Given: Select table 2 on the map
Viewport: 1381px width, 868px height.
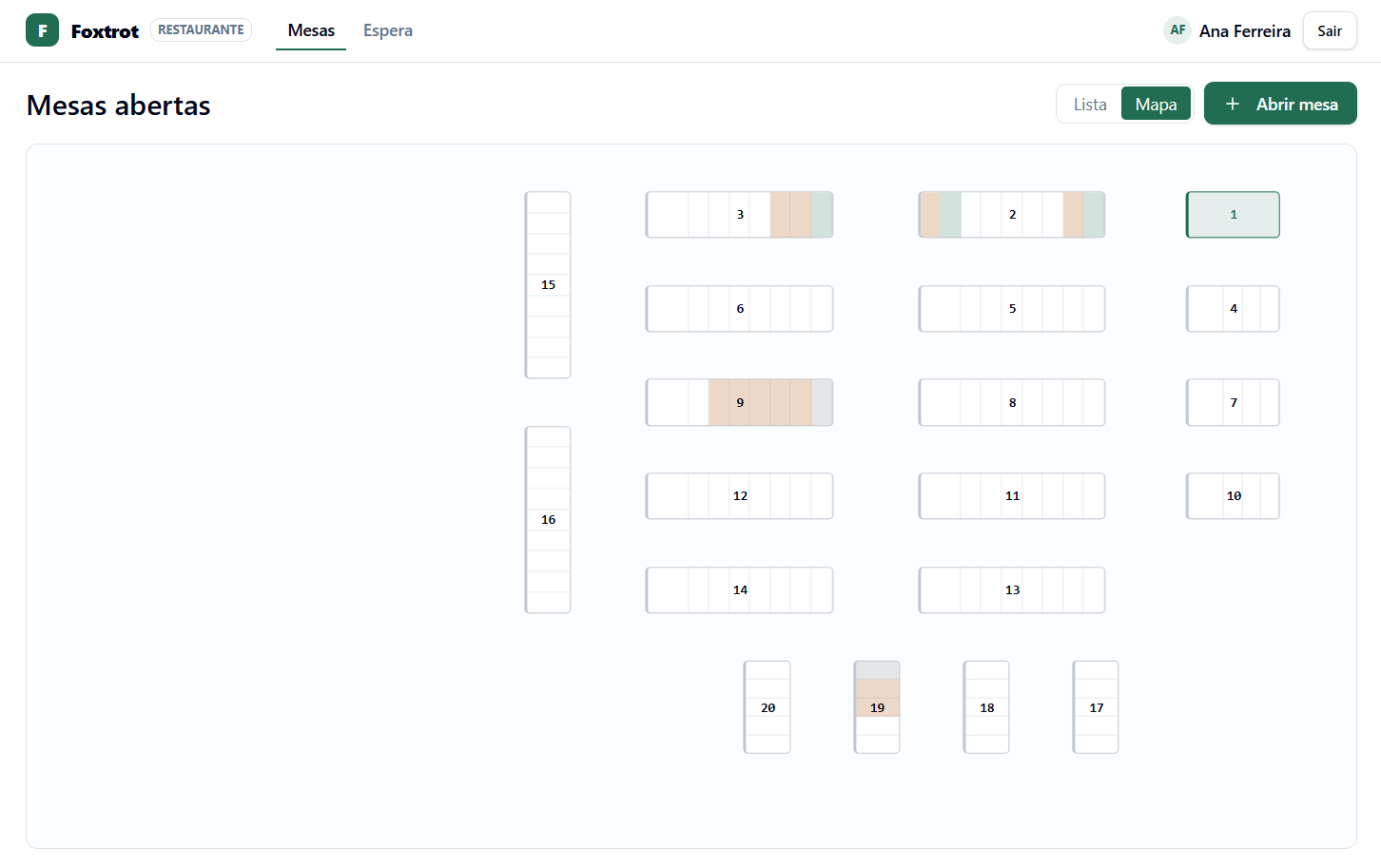Looking at the screenshot, I should 1012,215.
